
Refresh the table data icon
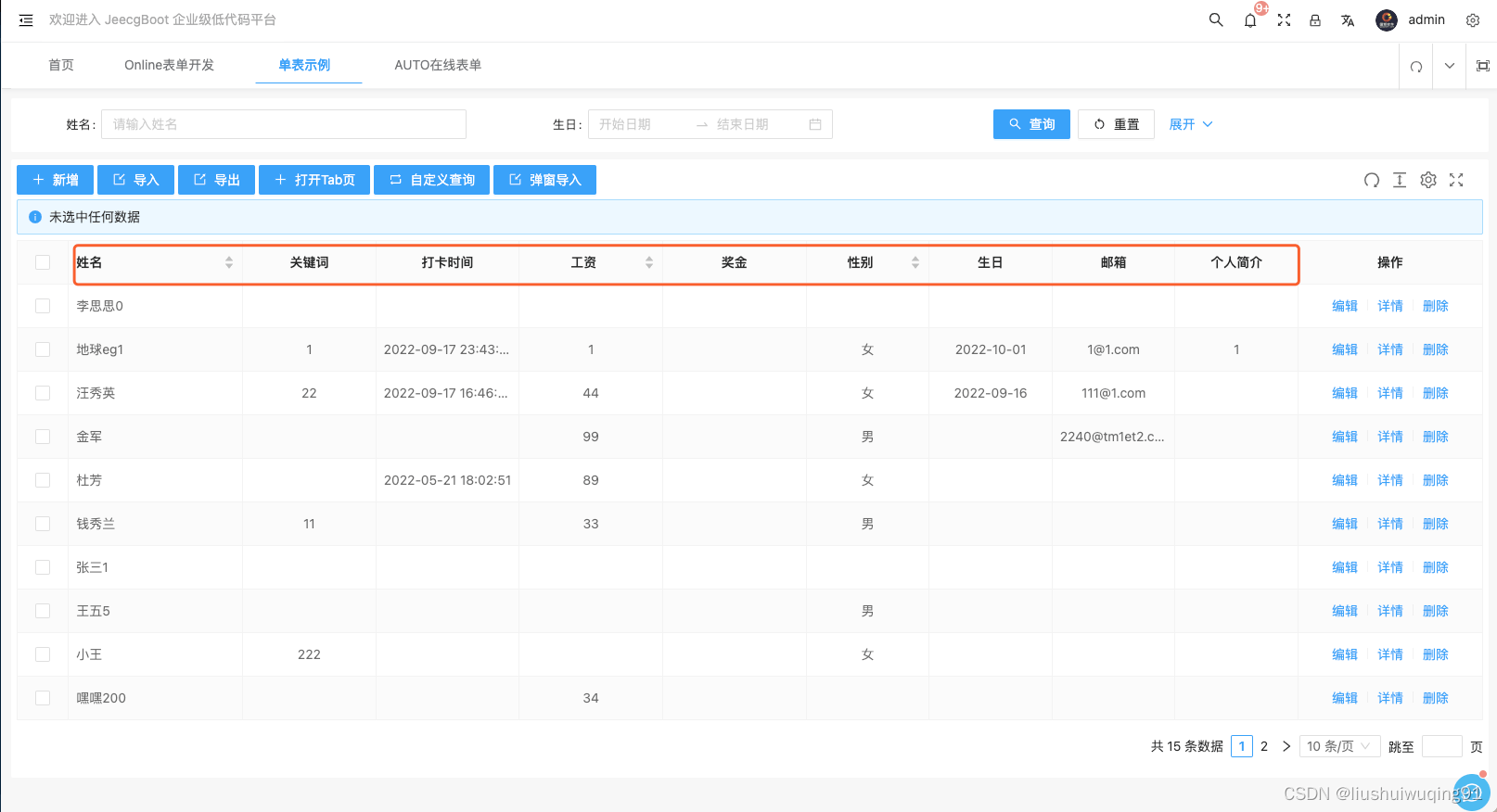click(x=1372, y=180)
